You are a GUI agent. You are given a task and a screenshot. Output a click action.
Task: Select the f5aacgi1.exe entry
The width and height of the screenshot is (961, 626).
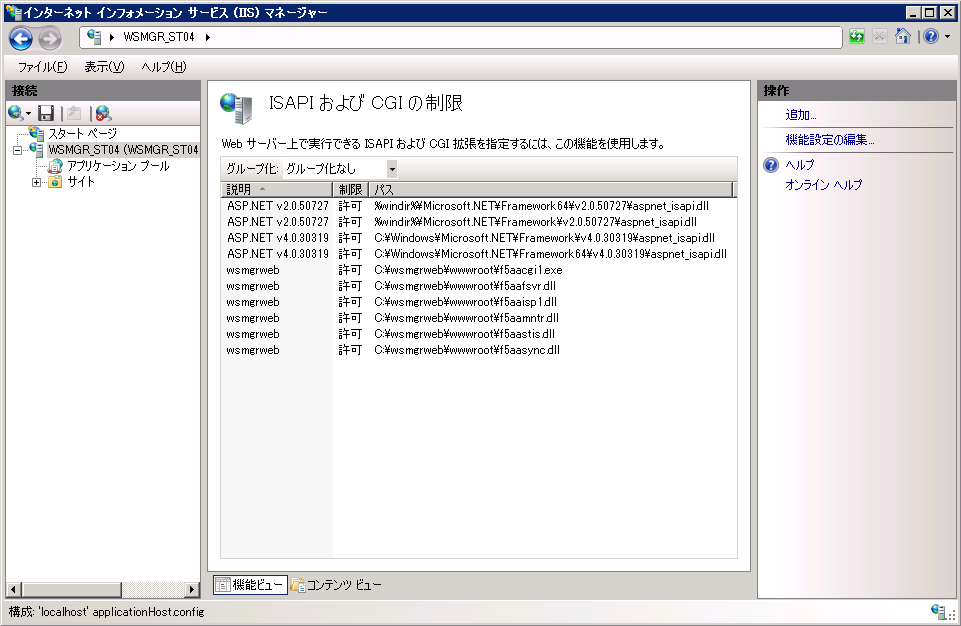point(479,270)
